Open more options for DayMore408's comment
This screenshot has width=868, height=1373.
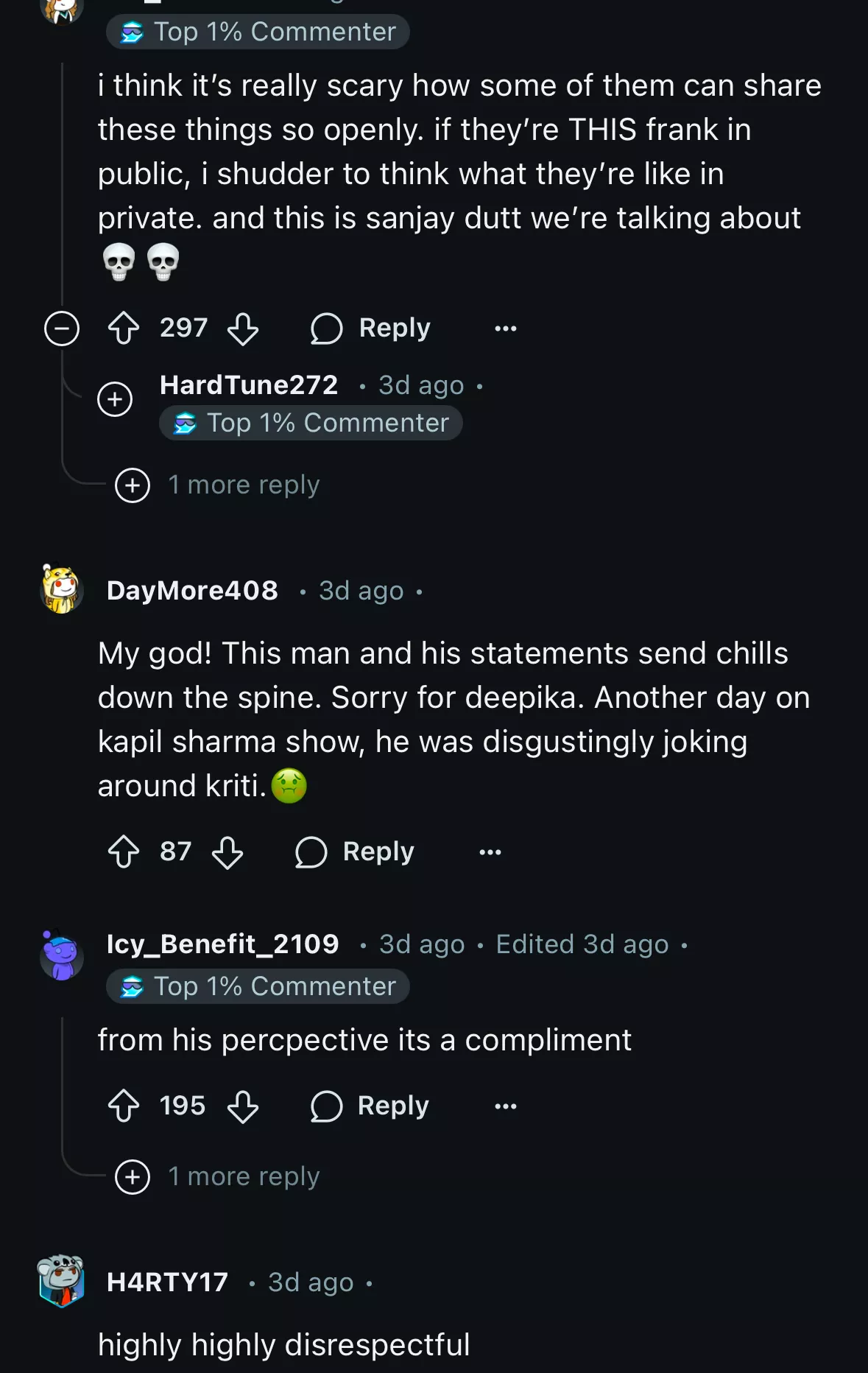click(x=490, y=852)
